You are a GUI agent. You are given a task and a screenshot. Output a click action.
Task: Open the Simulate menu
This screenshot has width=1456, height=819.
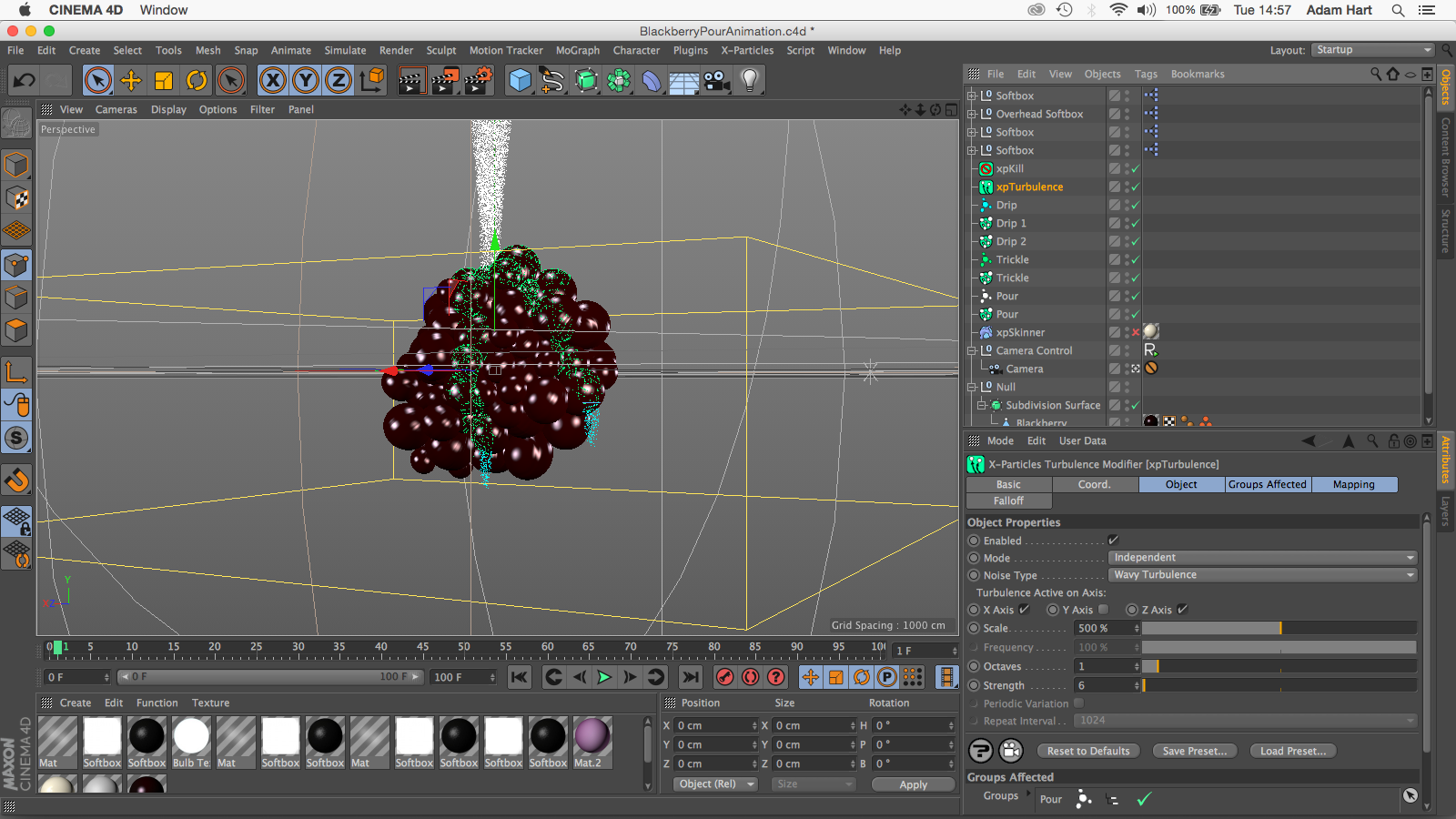(x=345, y=50)
